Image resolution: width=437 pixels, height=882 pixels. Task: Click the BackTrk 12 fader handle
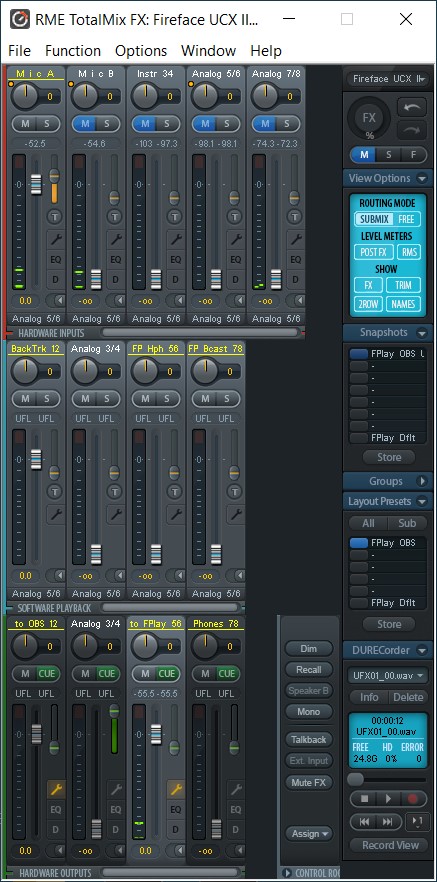coord(36,460)
